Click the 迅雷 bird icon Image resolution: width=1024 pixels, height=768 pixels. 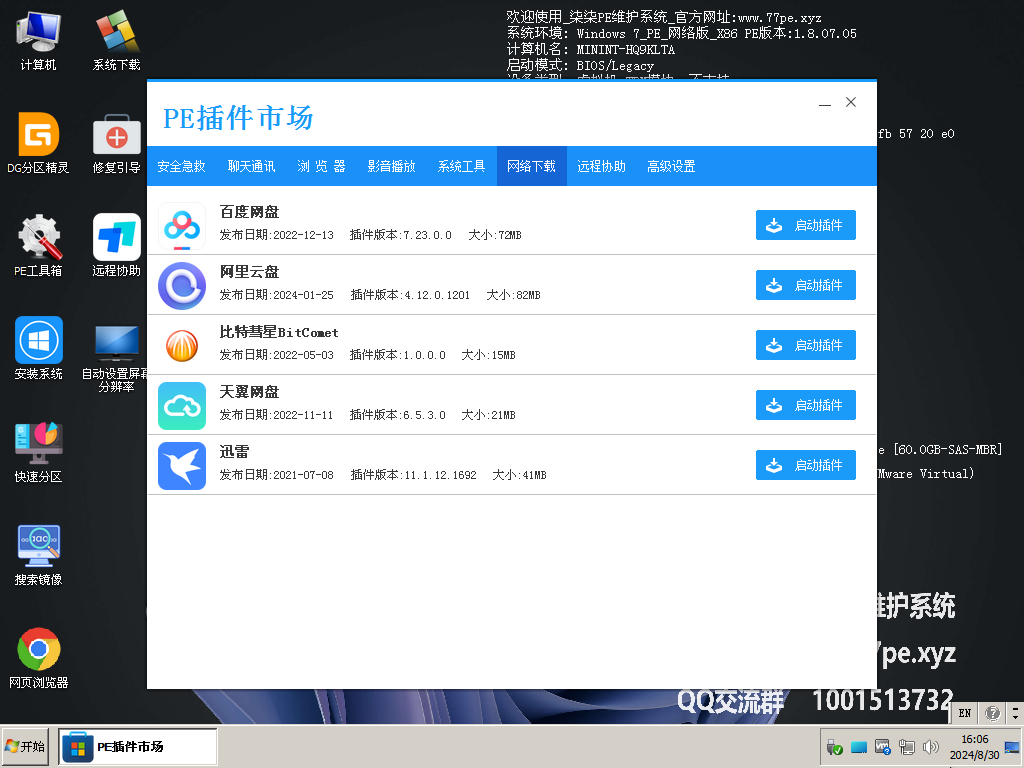pos(182,466)
